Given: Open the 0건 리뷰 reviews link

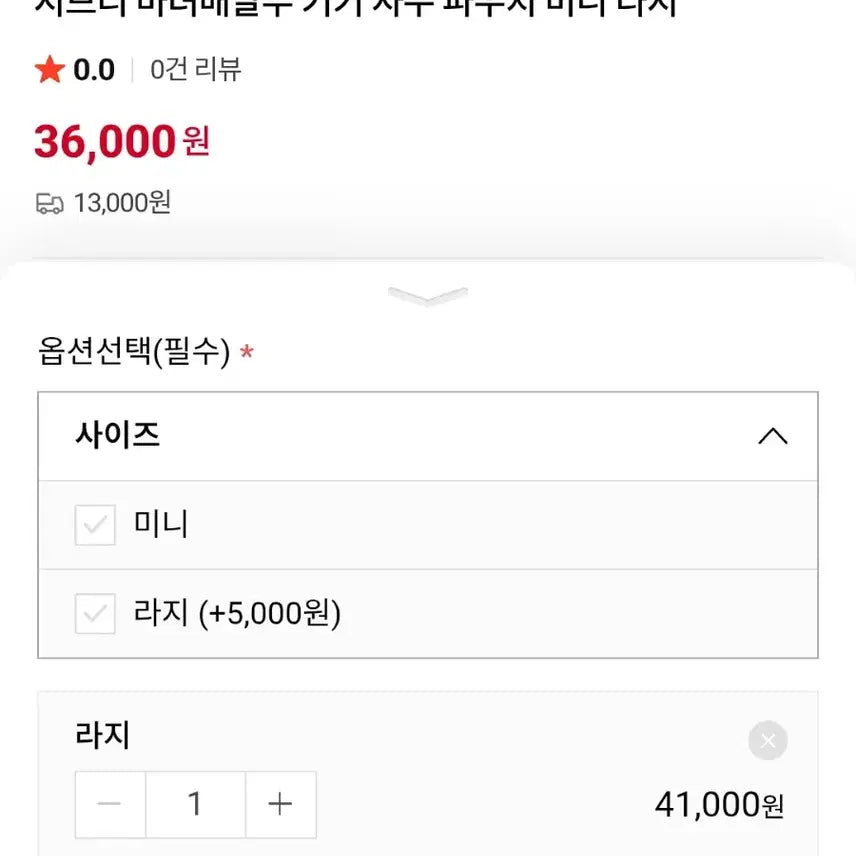Looking at the screenshot, I should coord(196,70).
